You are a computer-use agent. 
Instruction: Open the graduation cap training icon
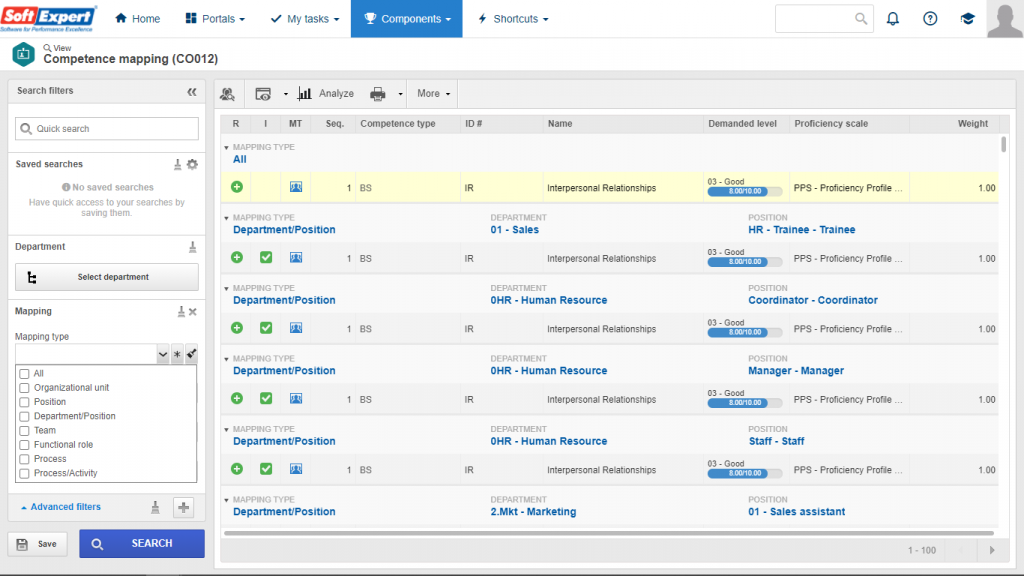pyautogui.click(x=967, y=19)
